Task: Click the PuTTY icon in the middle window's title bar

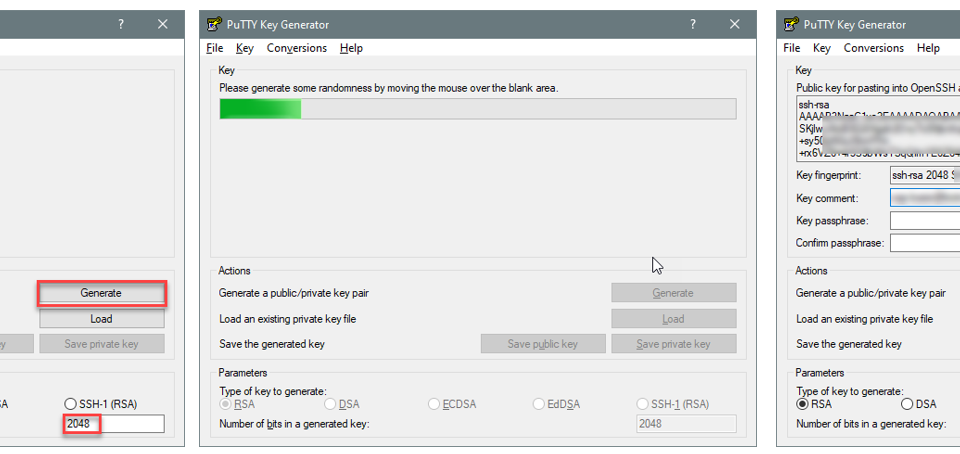Action: point(214,24)
